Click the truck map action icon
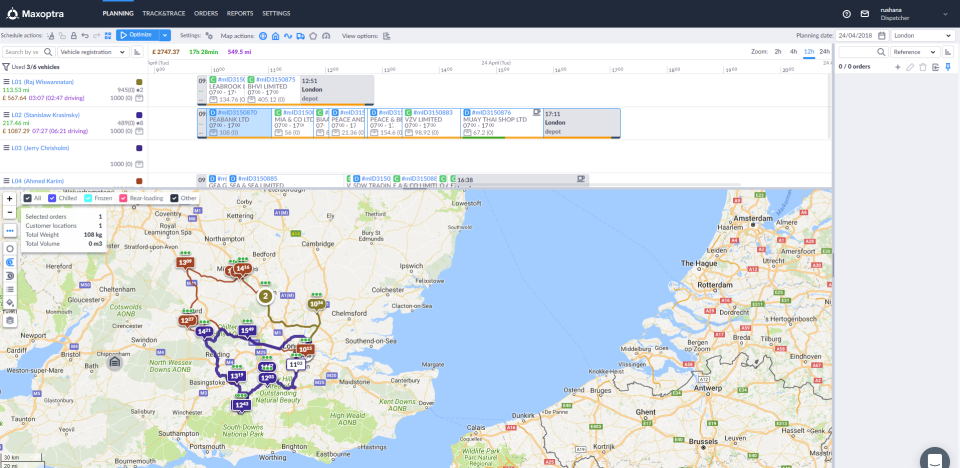960x468 pixels. point(301,36)
